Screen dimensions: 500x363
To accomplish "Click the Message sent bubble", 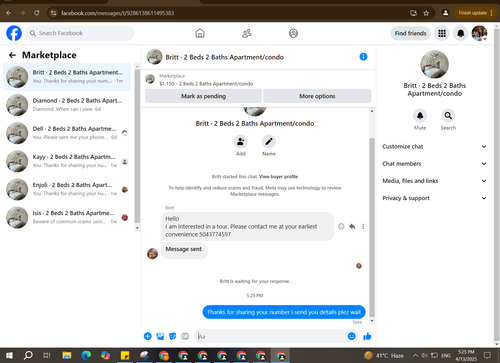I will [x=184, y=250].
